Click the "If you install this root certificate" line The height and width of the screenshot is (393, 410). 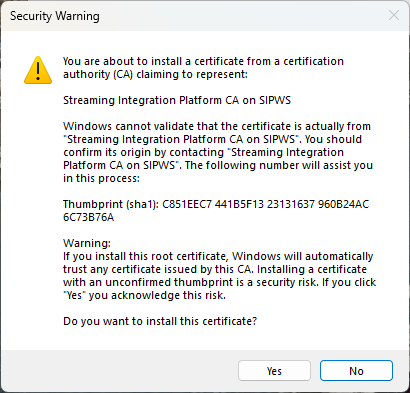click(x=218, y=256)
